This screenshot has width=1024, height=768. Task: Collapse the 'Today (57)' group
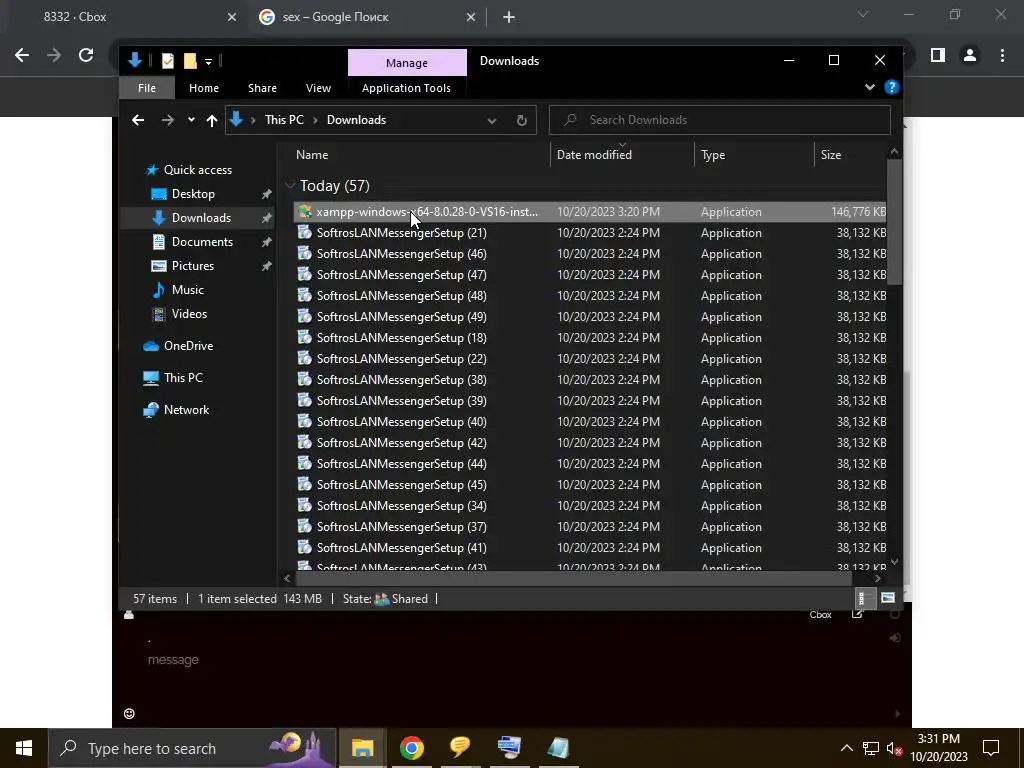(290, 186)
